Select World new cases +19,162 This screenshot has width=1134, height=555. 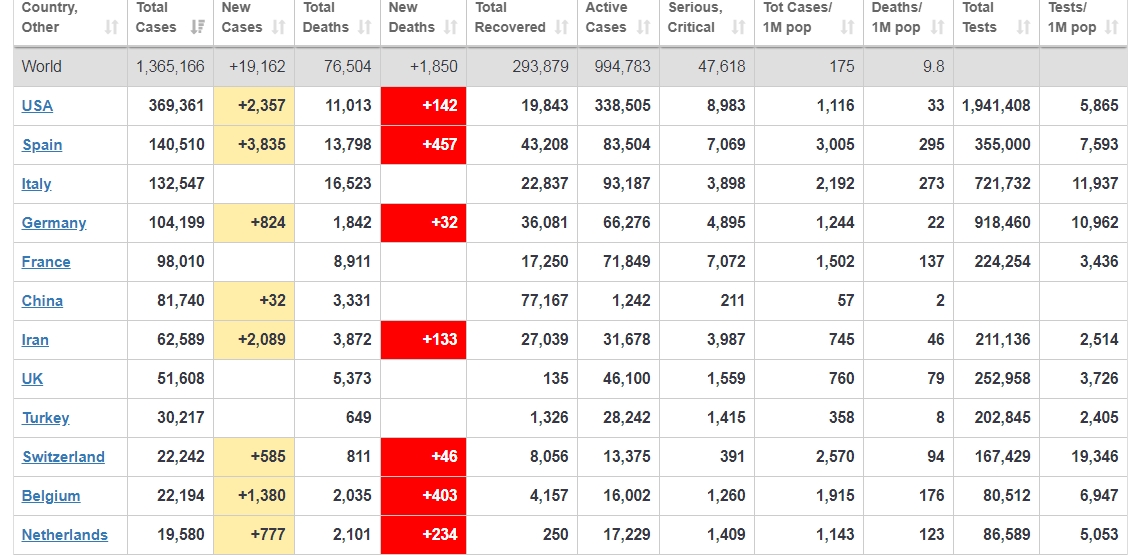click(257, 67)
